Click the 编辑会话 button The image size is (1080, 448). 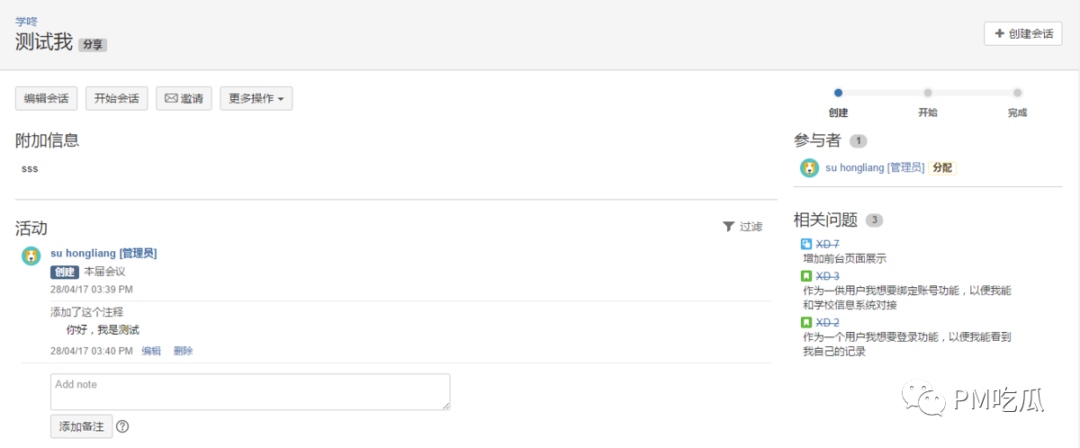(x=47, y=99)
